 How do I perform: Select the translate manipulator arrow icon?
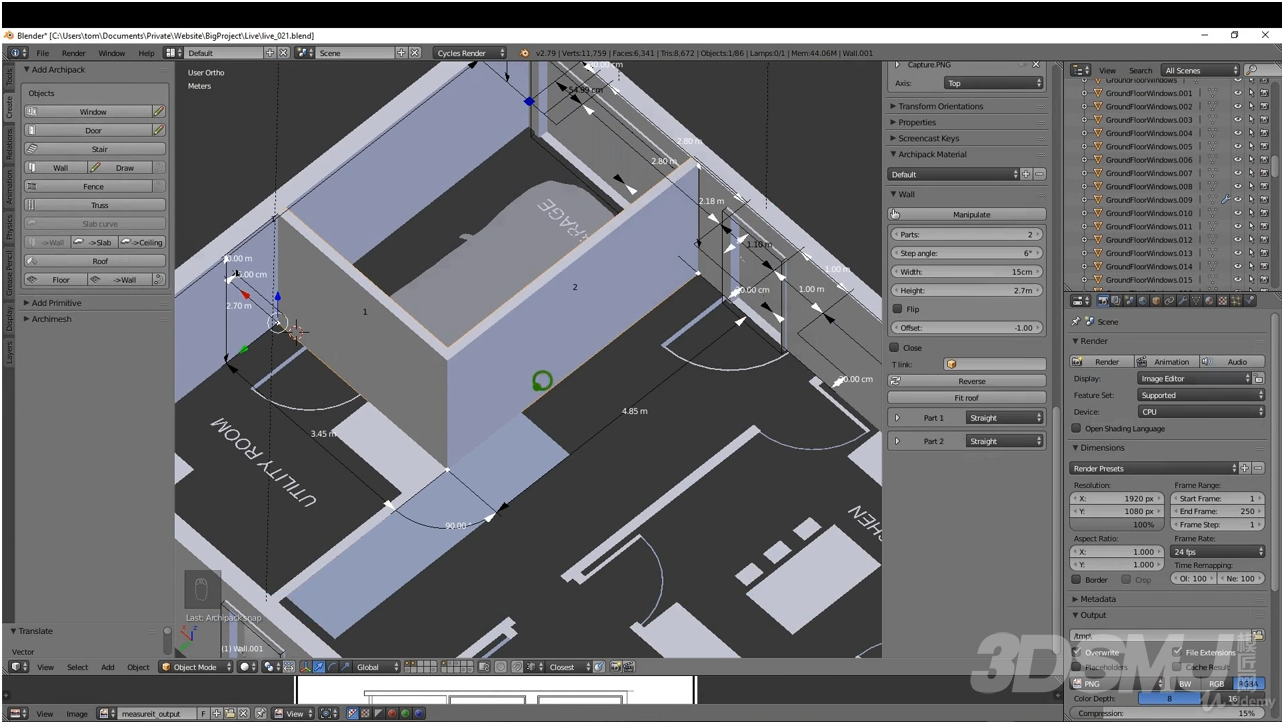point(320,667)
